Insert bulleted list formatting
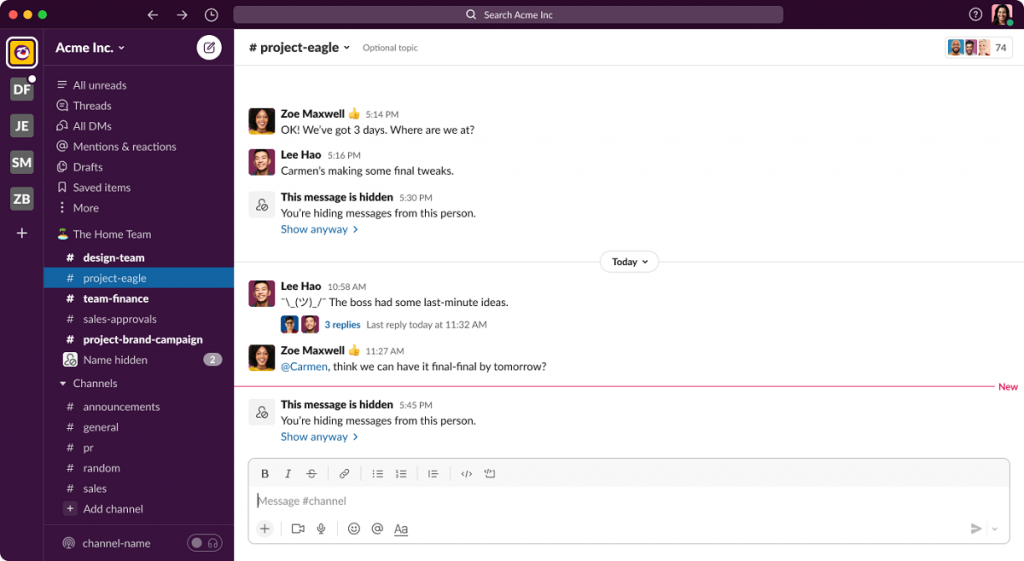Image resolution: width=1024 pixels, height=561 pixels. click(377, 473)
